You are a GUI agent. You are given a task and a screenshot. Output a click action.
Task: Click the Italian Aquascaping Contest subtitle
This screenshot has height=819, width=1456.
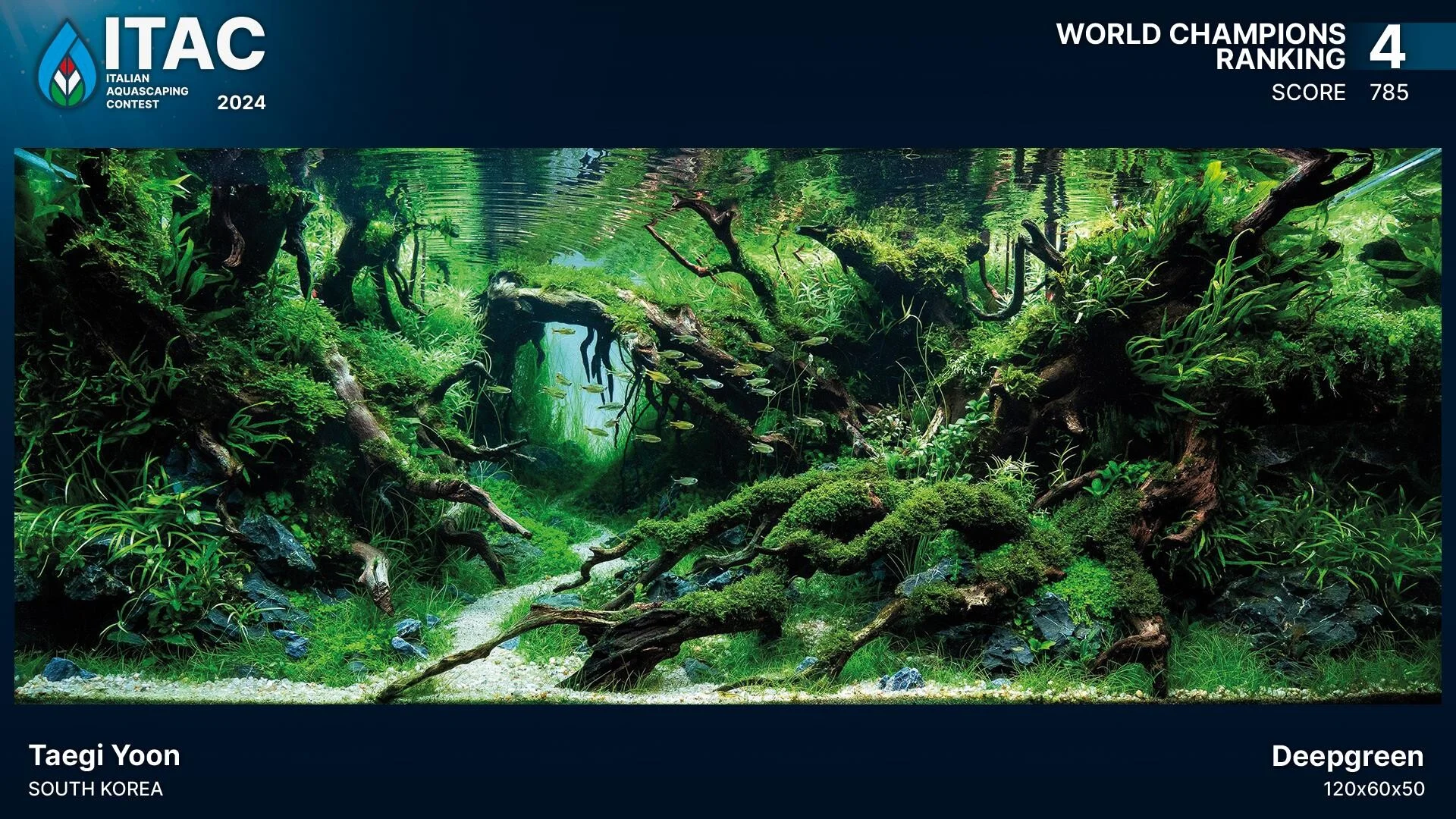click(x=146, y=91)
